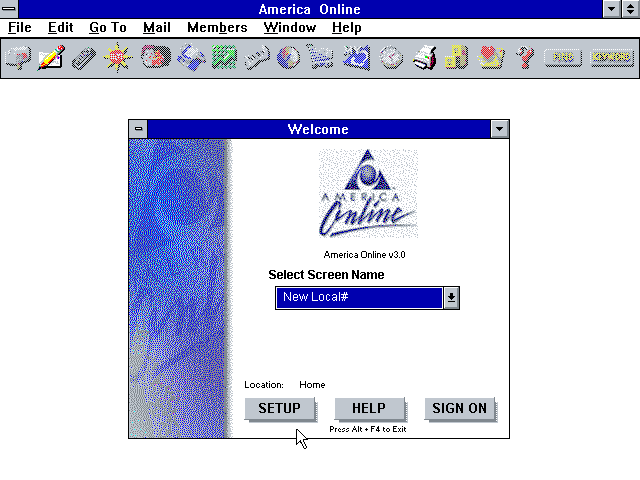Viewport: 640px width, 480px height.
Task: Click the restore button of the America Online window
Action: pos(631,9)
